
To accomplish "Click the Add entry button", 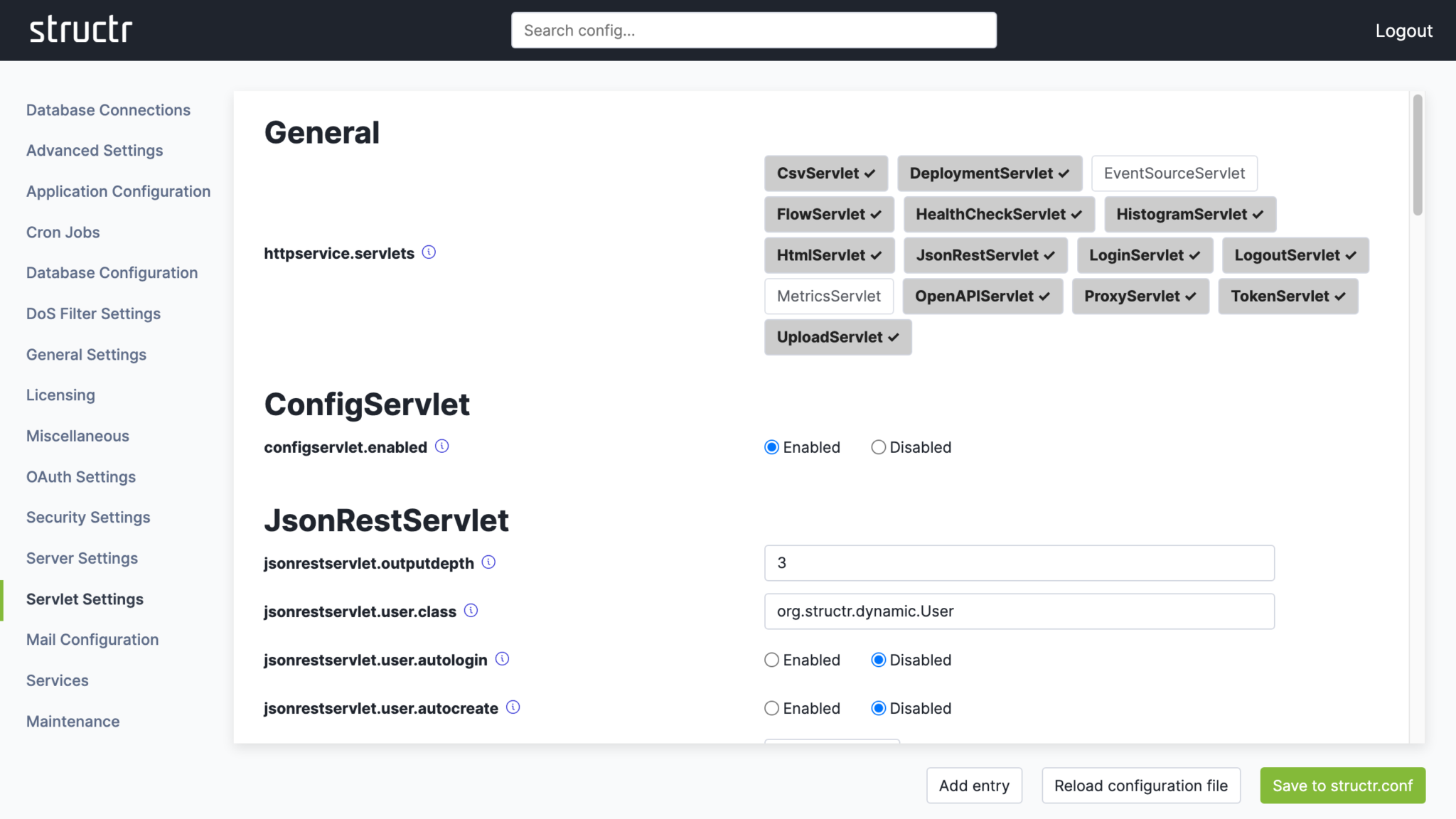I will coord(974,786).
